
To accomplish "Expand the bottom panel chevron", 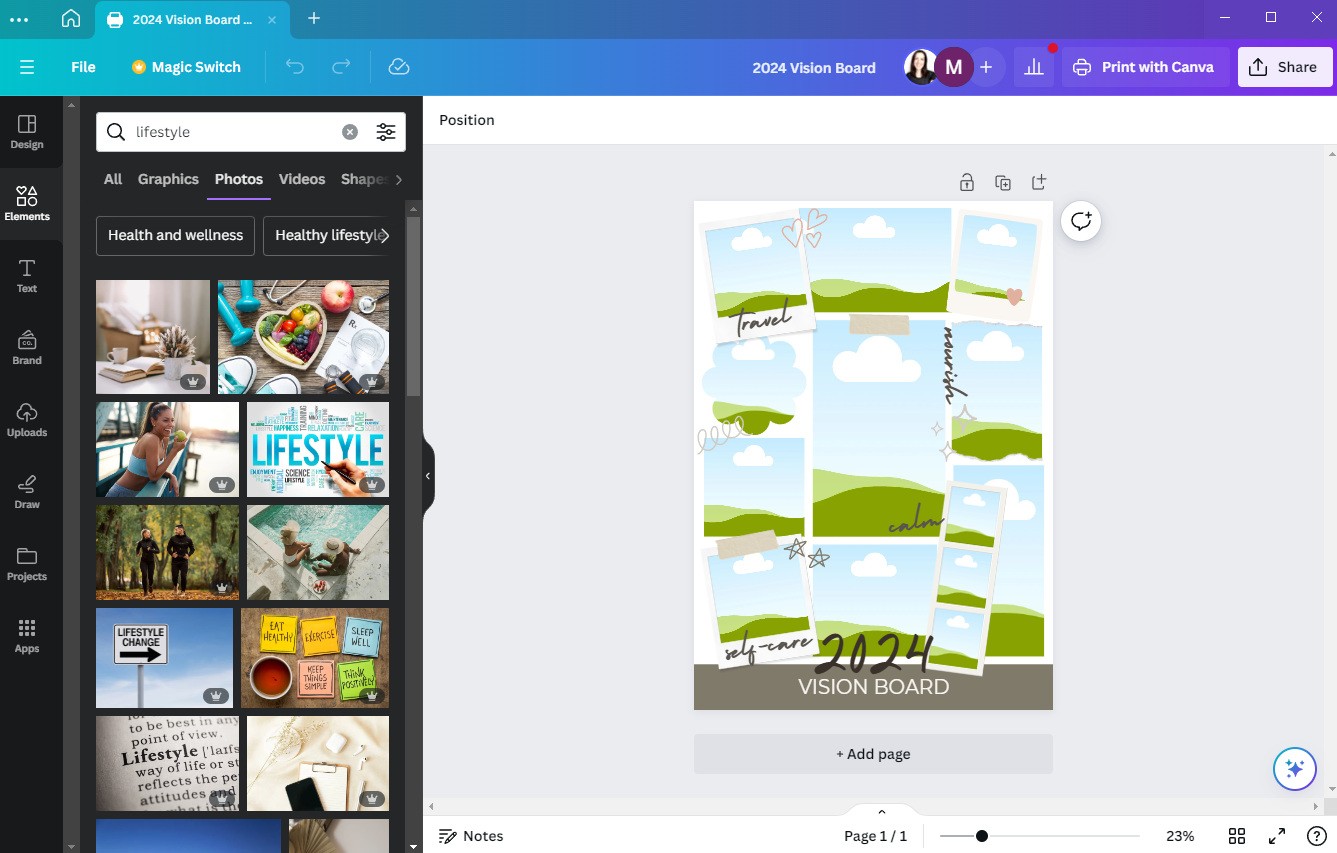I will (881, 810).
